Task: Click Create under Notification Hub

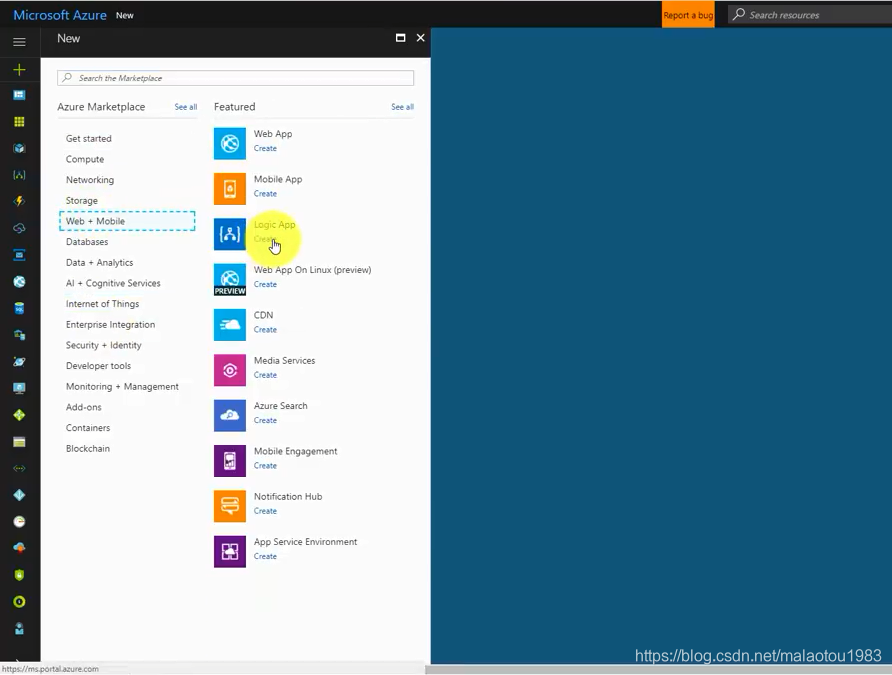Action: [x=265, y=511]
